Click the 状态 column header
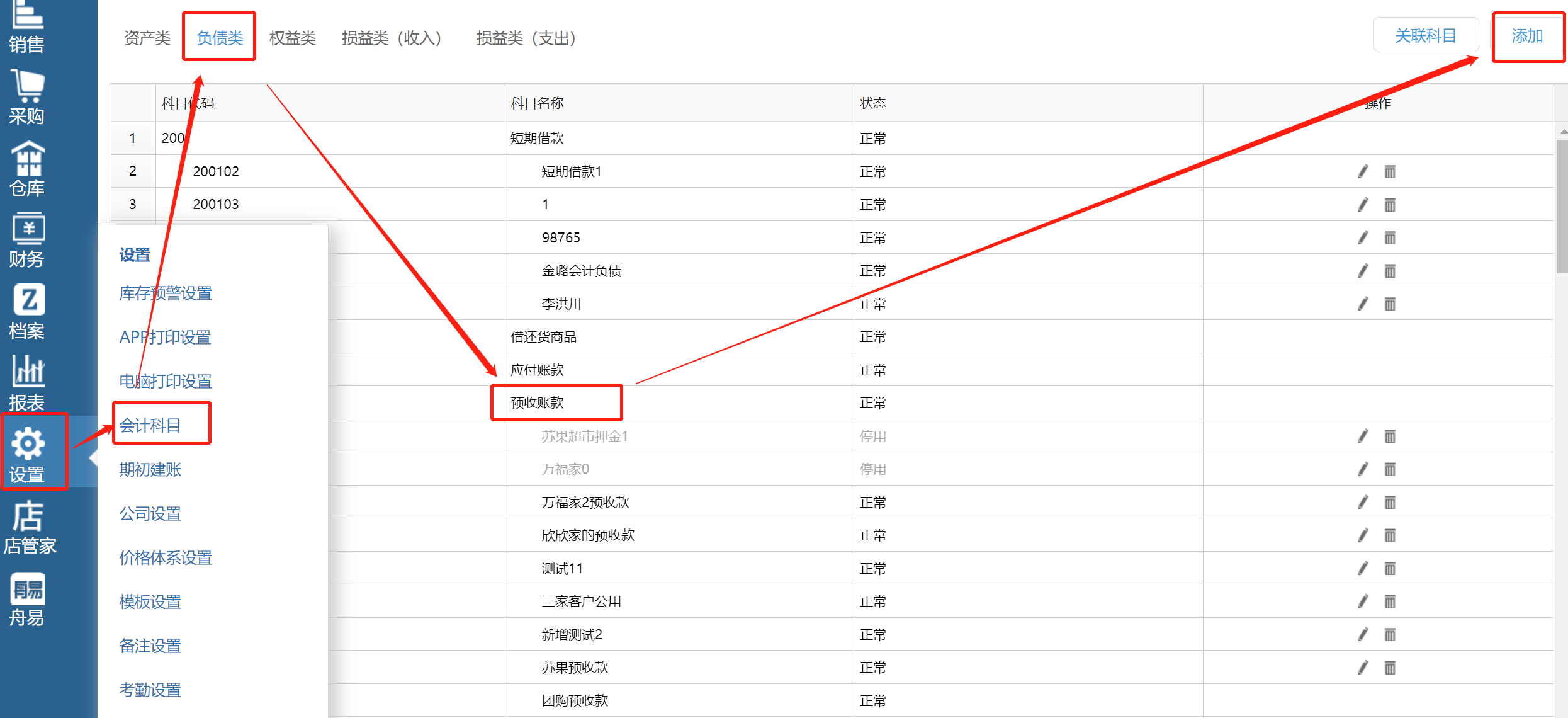Image resolution: width=1568 pixels, height=718 pixels. pyautogui.click(x=1029, y=103)
